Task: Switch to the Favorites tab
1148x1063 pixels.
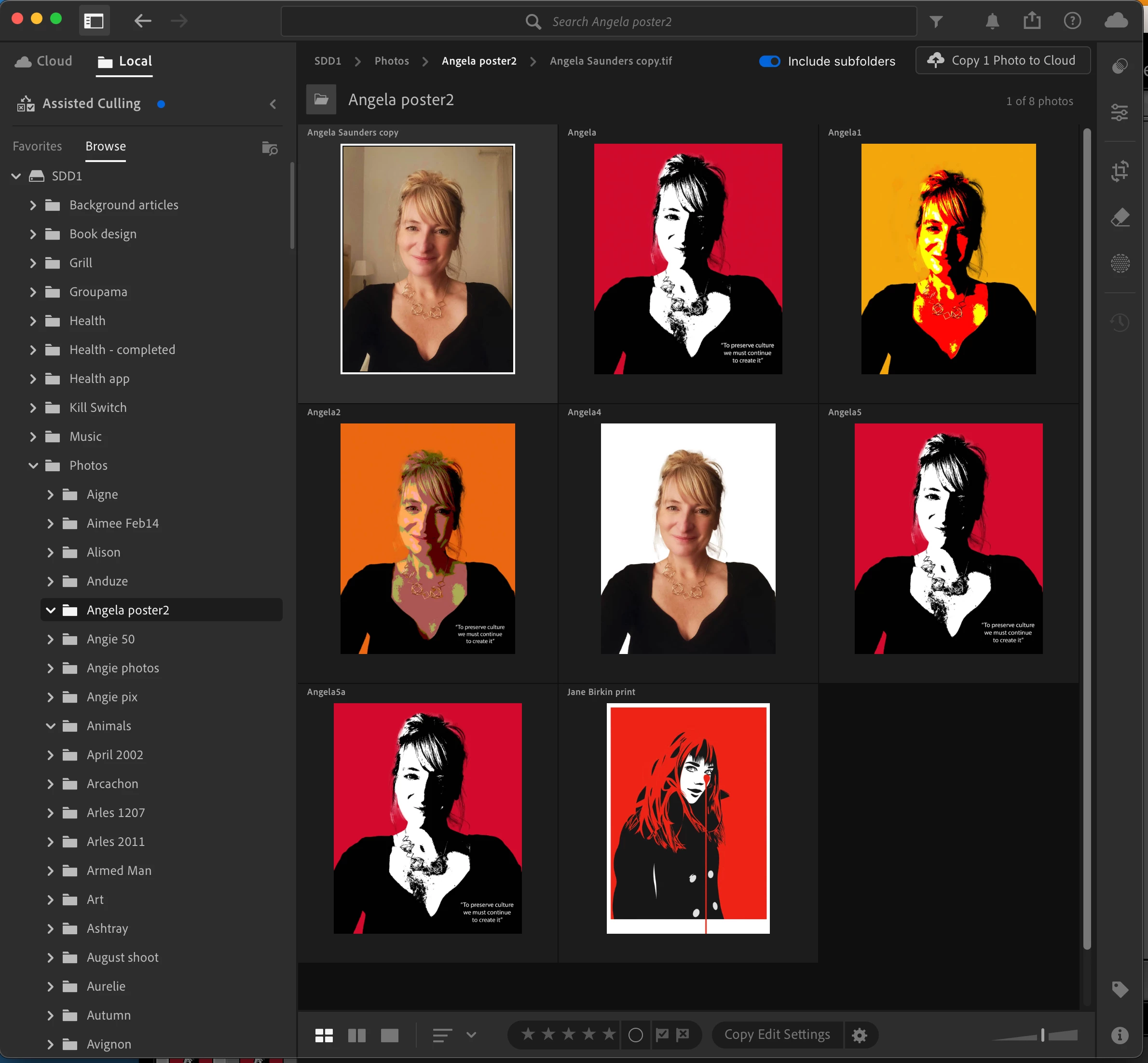Action: point(37,146)
